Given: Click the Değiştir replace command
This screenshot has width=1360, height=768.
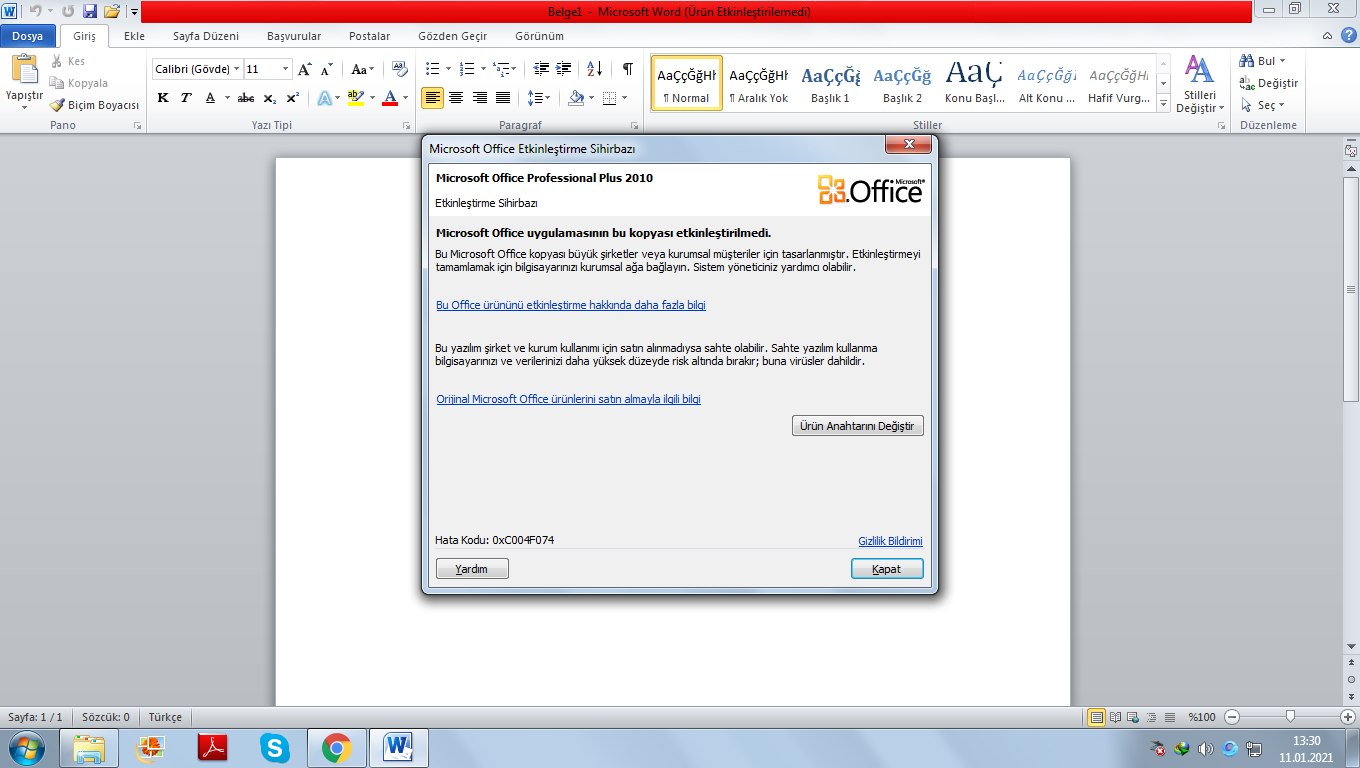Looking at the screenshot, I should click(1268, 83).
